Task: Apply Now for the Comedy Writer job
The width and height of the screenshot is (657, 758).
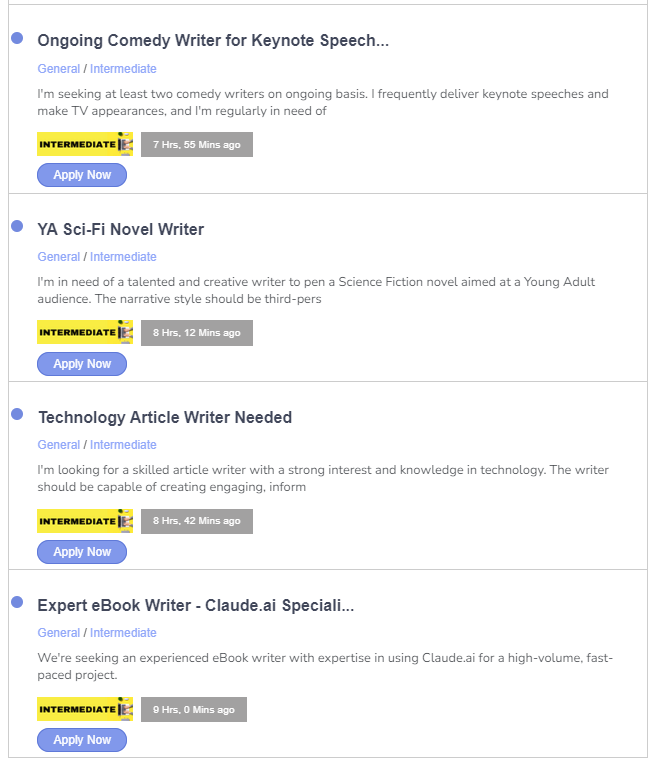Action: point(82,175)
